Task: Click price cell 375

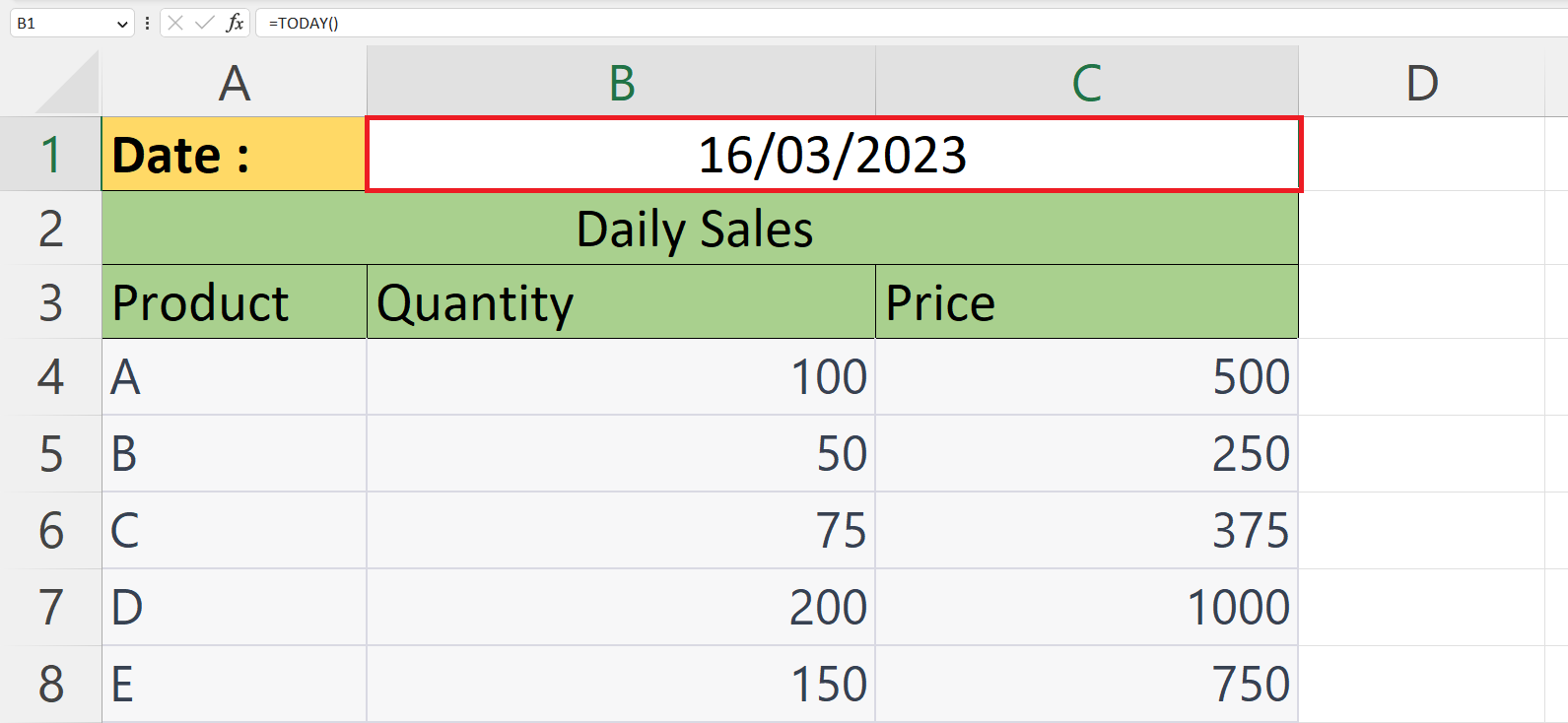Action: click(1087, 531)
